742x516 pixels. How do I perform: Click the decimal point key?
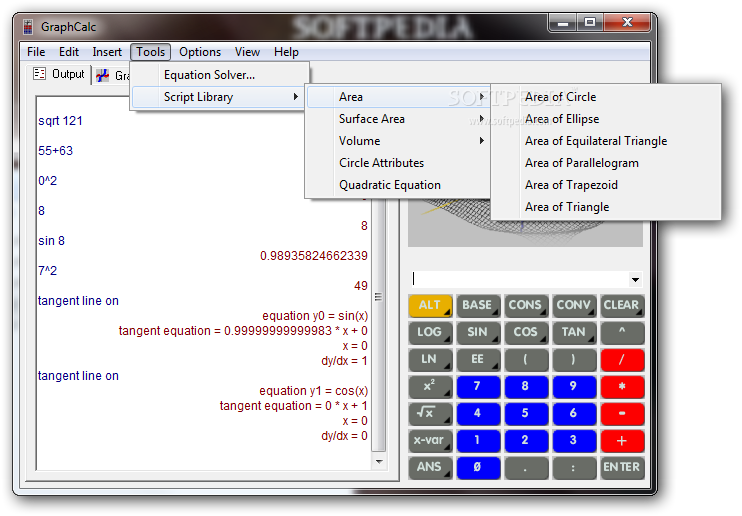[526, 467]
